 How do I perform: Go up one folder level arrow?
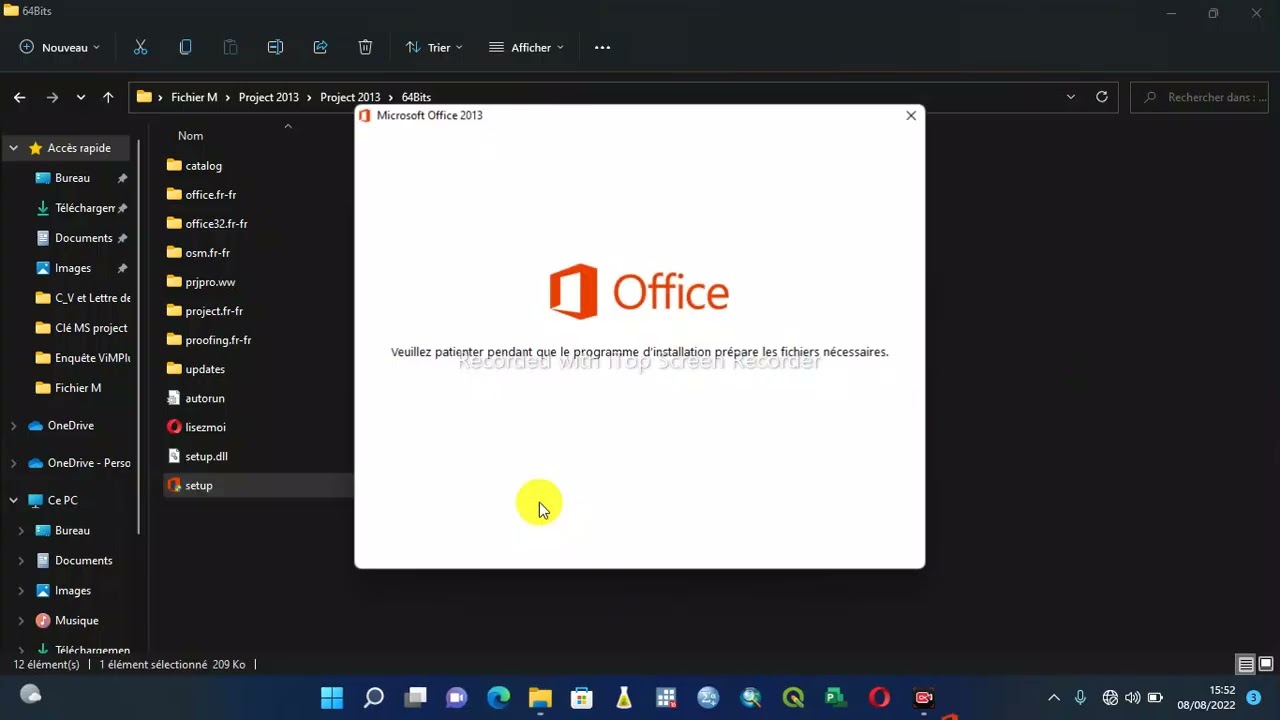coord(108,97)
